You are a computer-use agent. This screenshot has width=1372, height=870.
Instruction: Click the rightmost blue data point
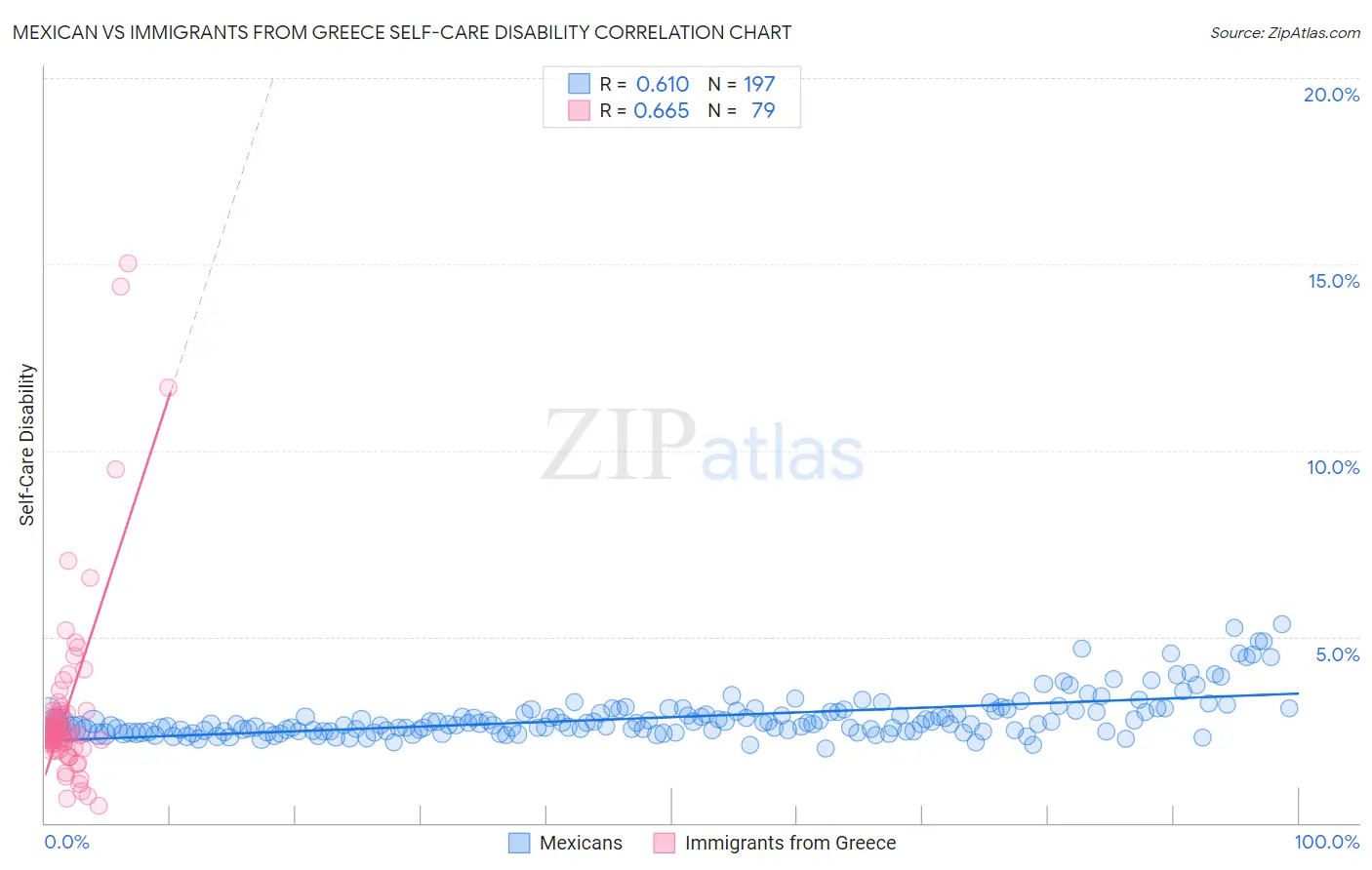point(1289,708)
